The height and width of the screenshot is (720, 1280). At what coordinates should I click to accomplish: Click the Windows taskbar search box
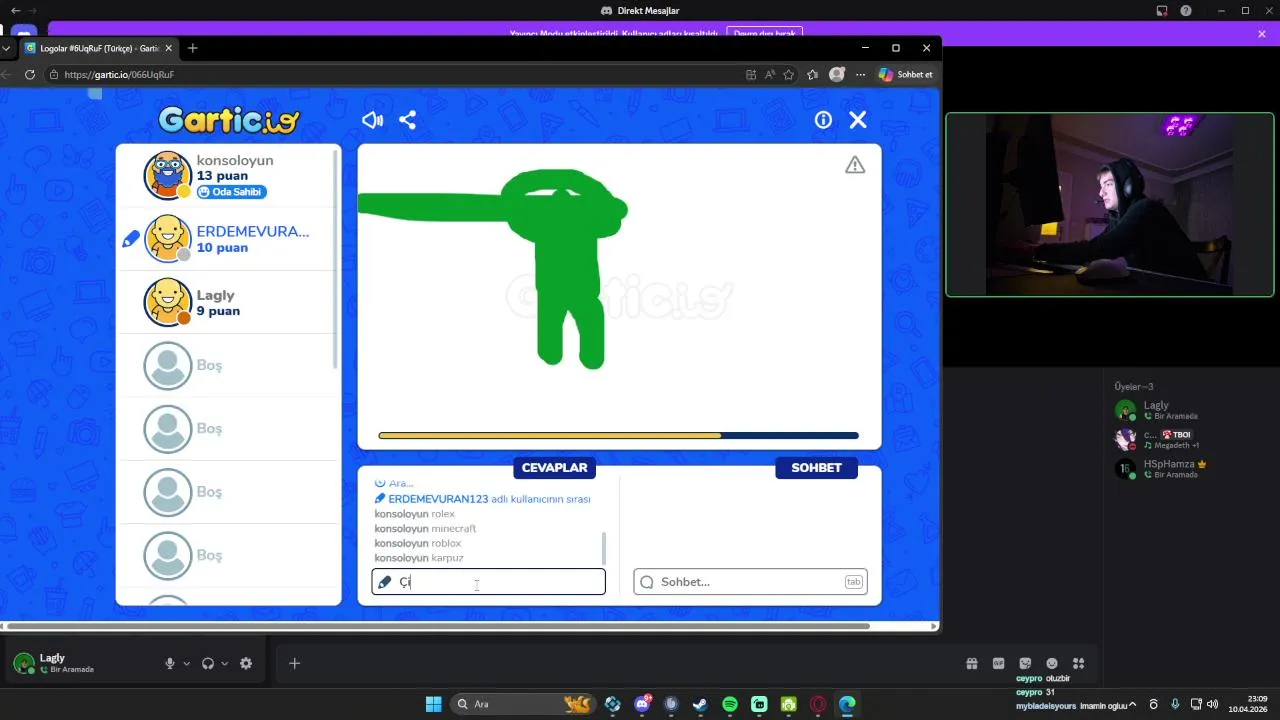(x=522, y=704)
